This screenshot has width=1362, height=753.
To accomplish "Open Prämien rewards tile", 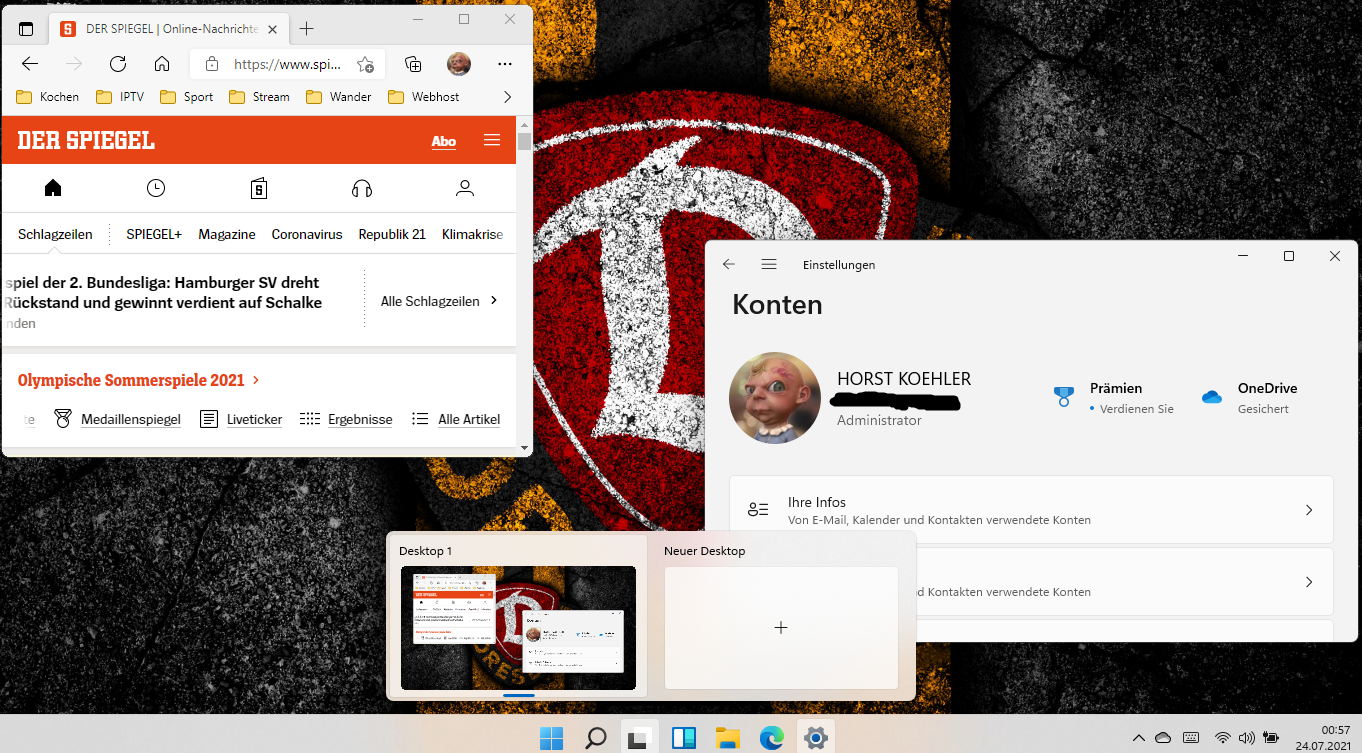I will pyautogui.click(x=1114, y=397).
